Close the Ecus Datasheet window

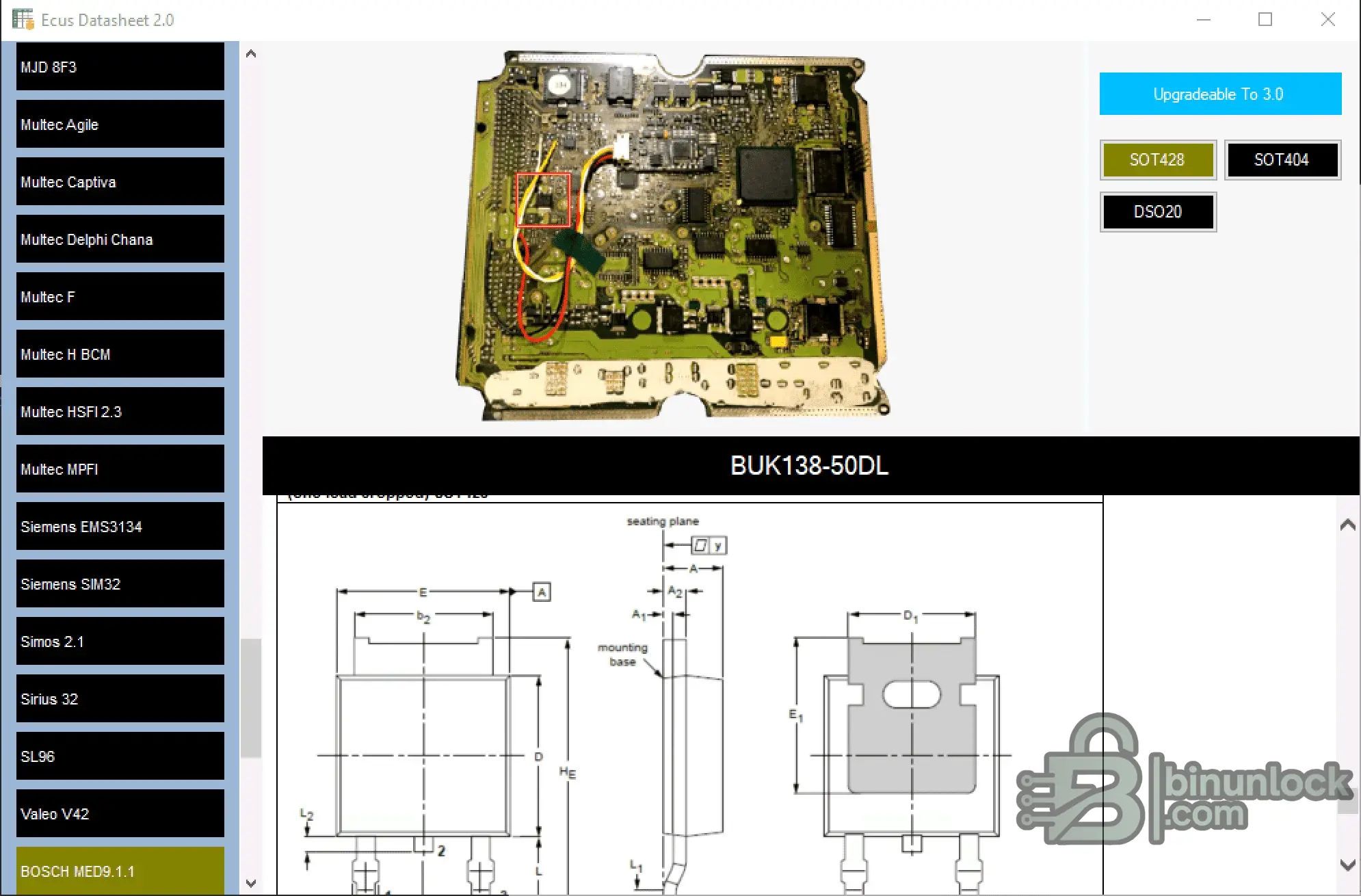coord(1327,20)
